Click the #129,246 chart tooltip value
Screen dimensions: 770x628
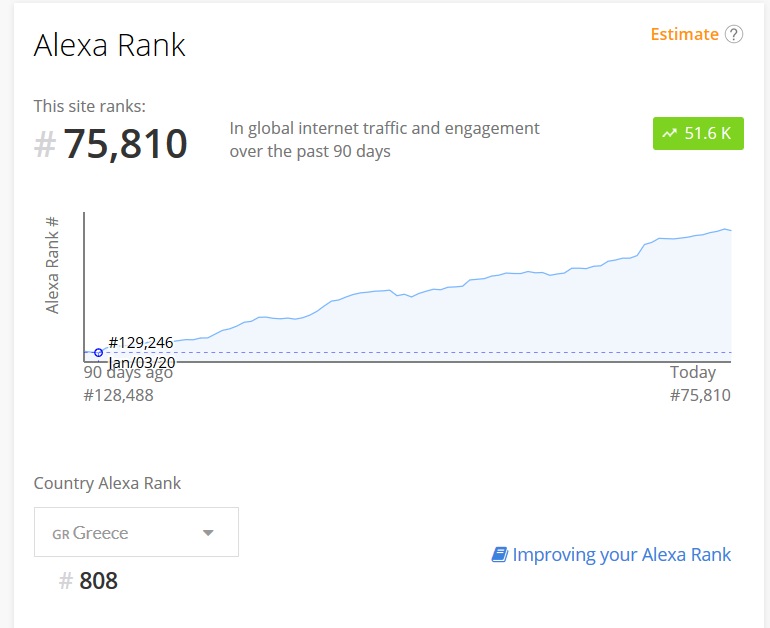point(141,342)
